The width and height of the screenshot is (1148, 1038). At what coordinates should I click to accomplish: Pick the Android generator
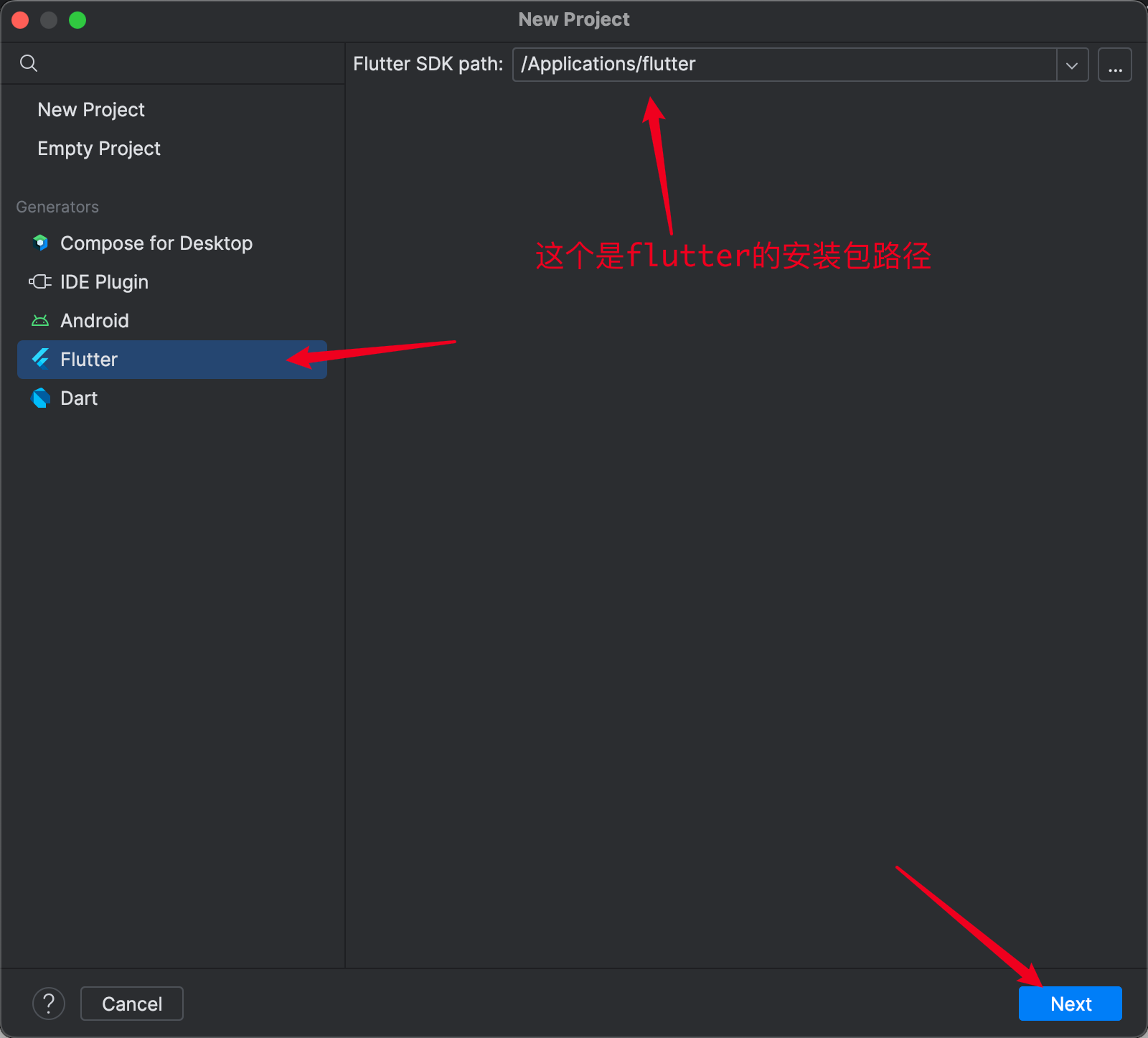click(x=95, y=320)
